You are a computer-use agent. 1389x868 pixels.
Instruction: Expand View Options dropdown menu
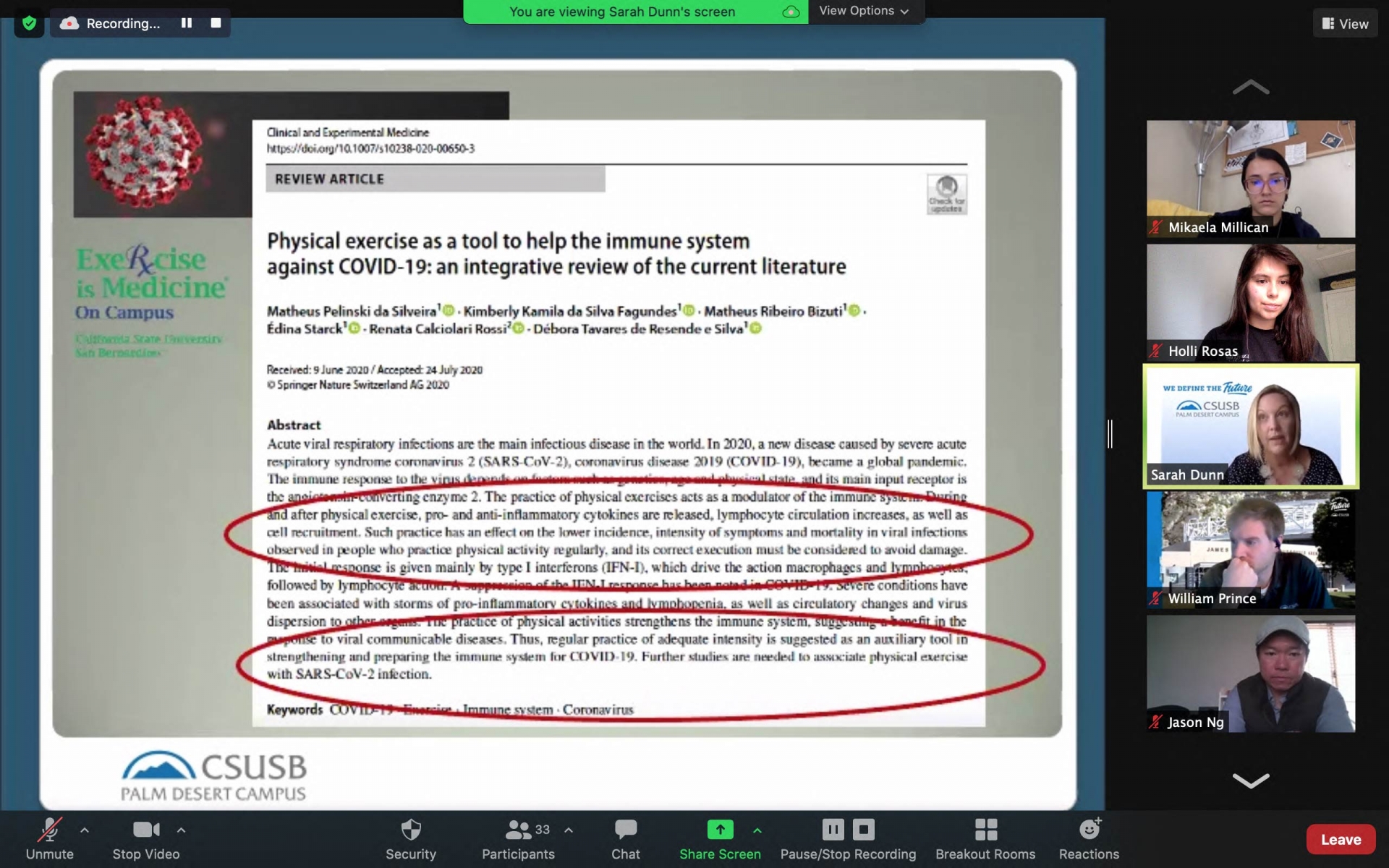(864, 10)
